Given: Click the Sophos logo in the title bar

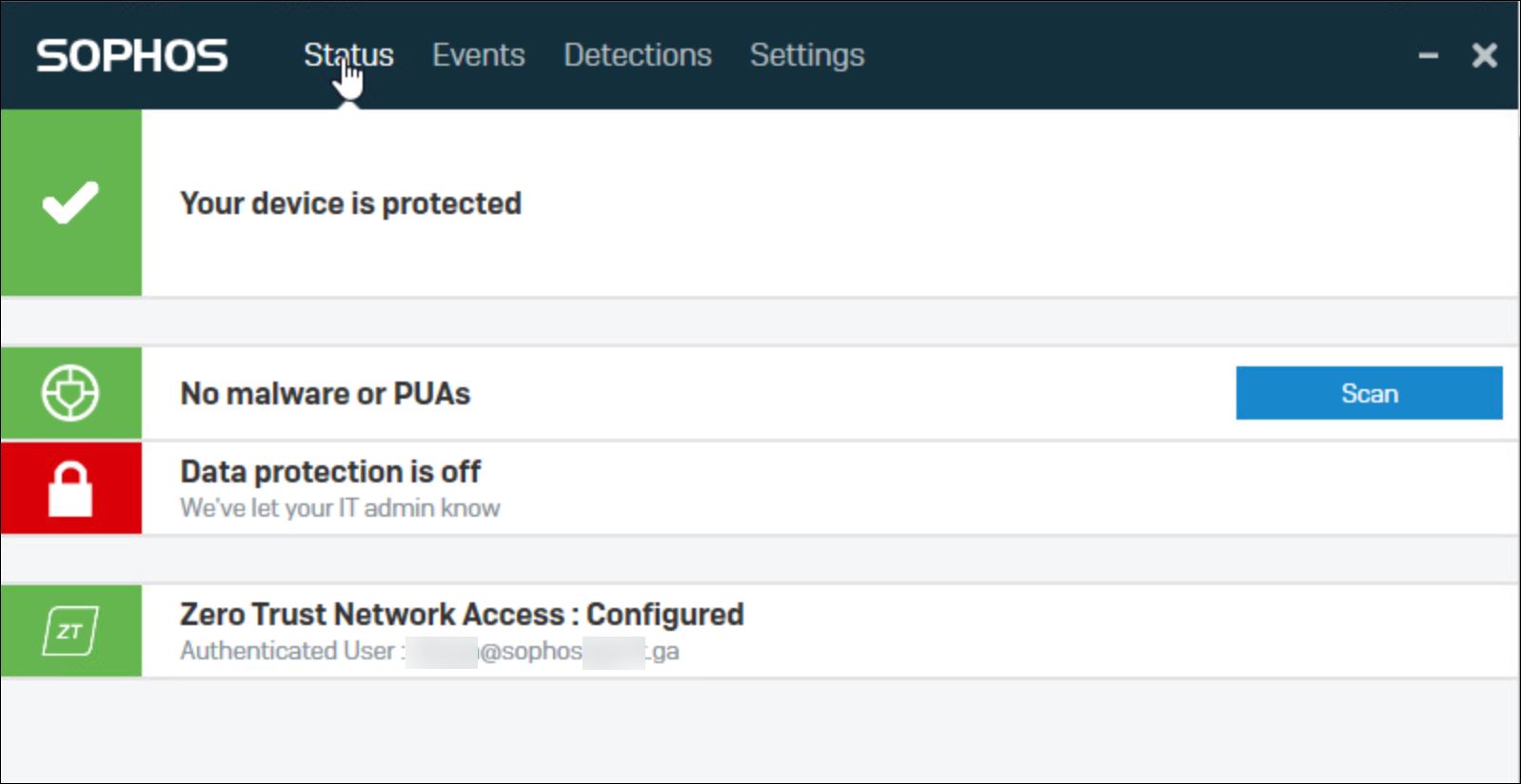Looking at the screenshot, I should point(130,55).
